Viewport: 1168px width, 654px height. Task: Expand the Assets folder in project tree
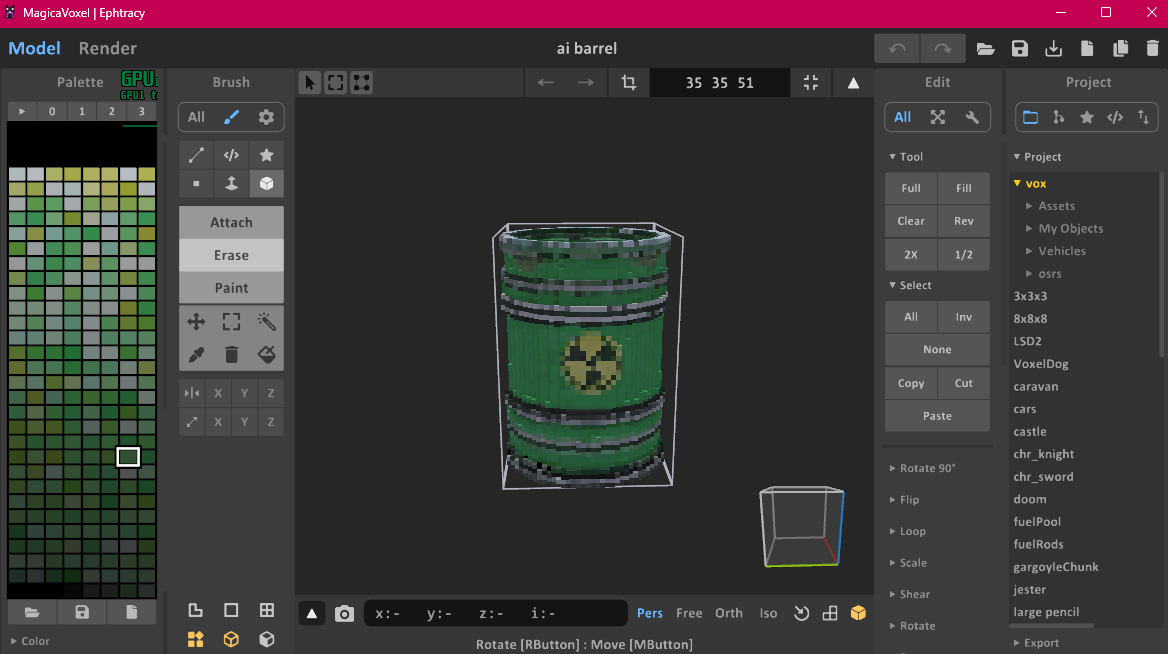click(x=1050, y=206)
